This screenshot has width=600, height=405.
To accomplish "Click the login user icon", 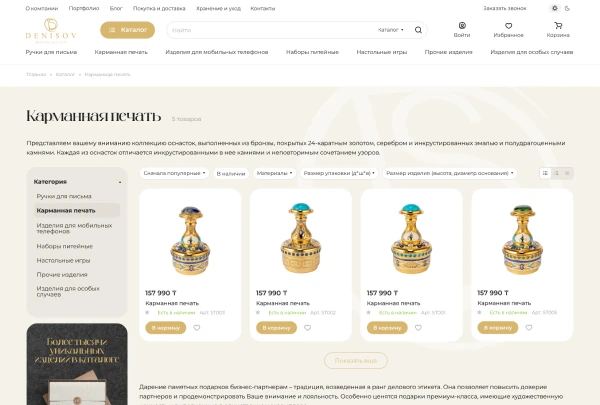I will click(462, 26).
